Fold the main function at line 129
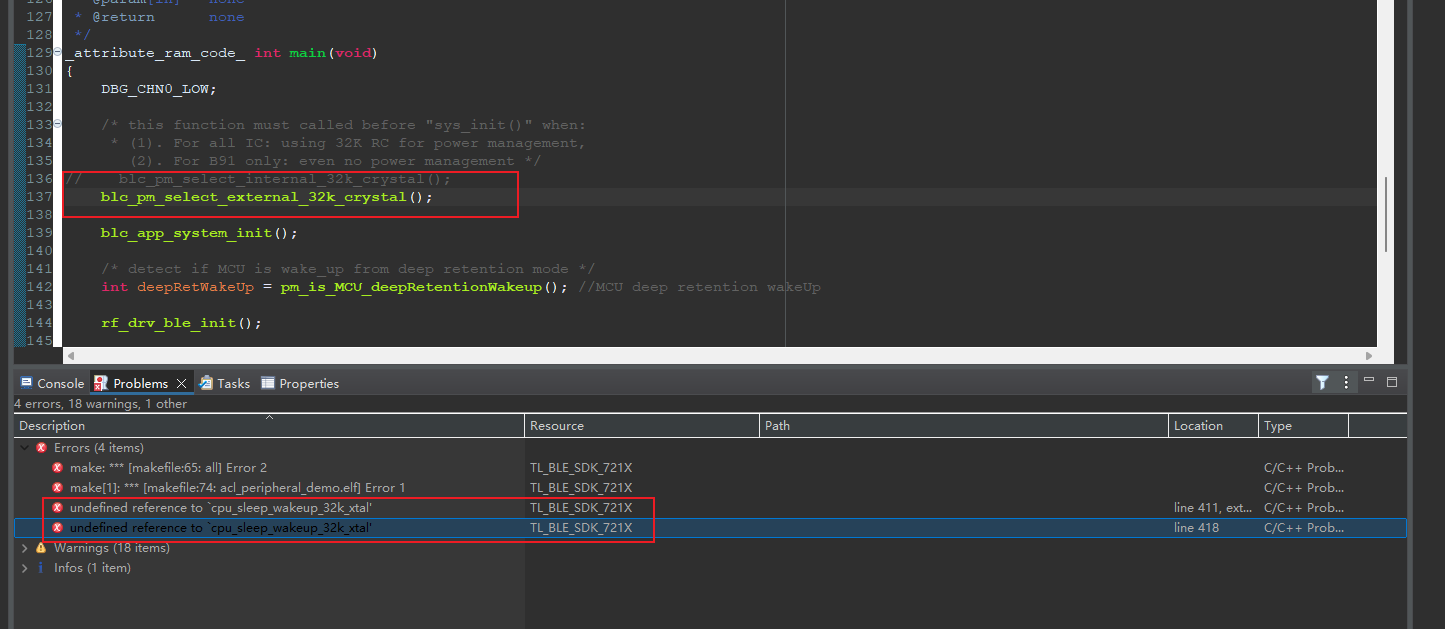The image size is (1445, 629). pyautogui.click(x=58, y=52)
